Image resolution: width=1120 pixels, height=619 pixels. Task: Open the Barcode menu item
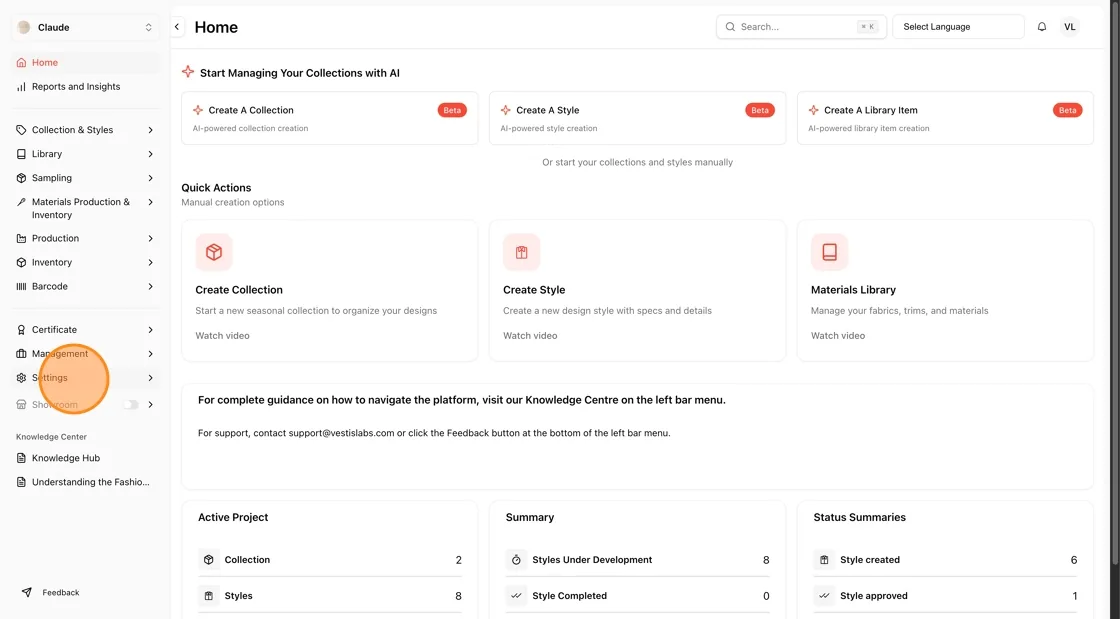click(85, 286)
